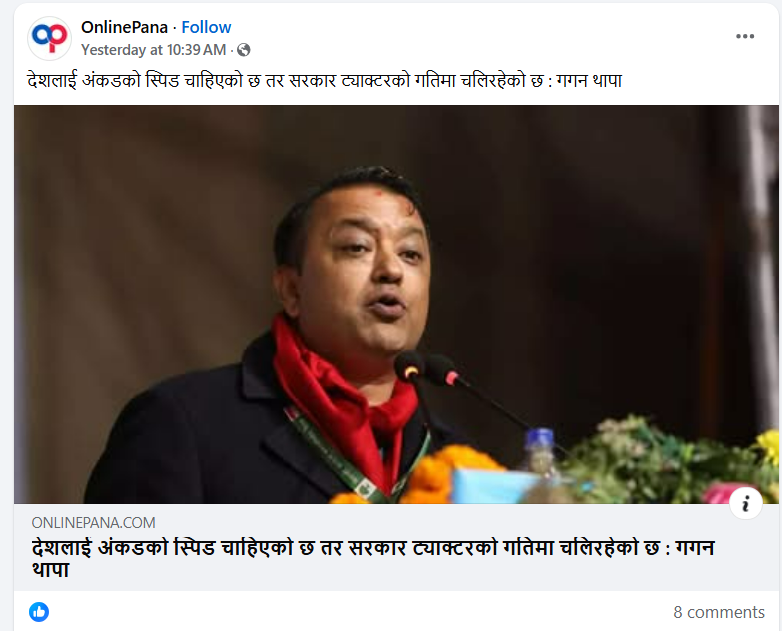
Task: Open the bold Nepali article headline link
Action: click(x=373, y=558)
